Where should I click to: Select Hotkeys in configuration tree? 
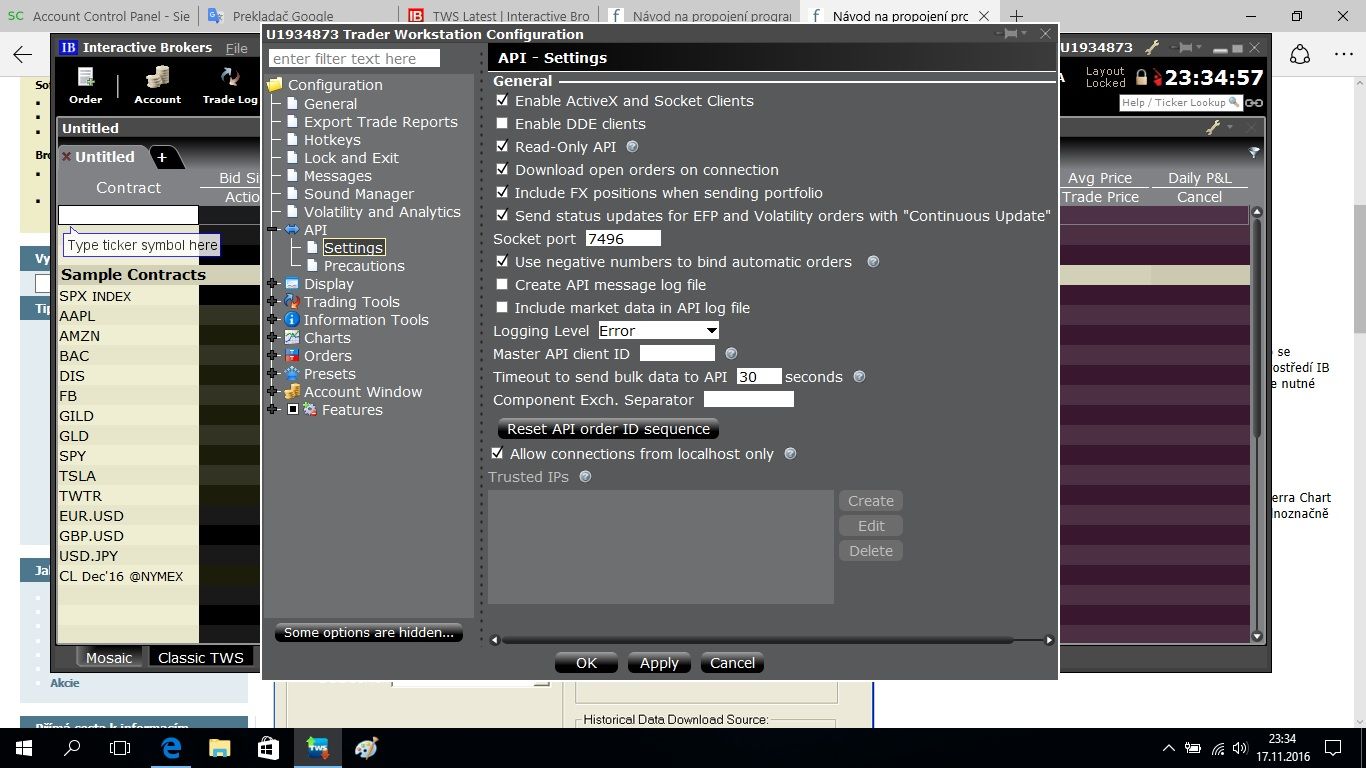(x=332, y=140)
